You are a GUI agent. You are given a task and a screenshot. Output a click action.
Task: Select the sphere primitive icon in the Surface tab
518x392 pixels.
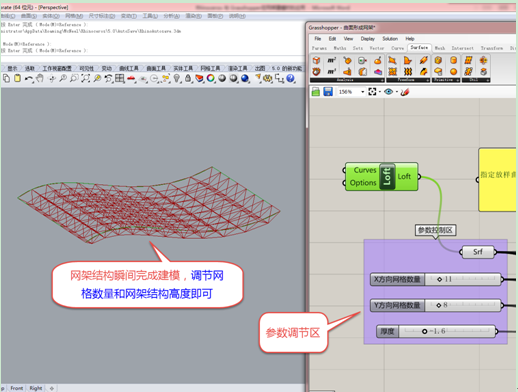[453, 71]
